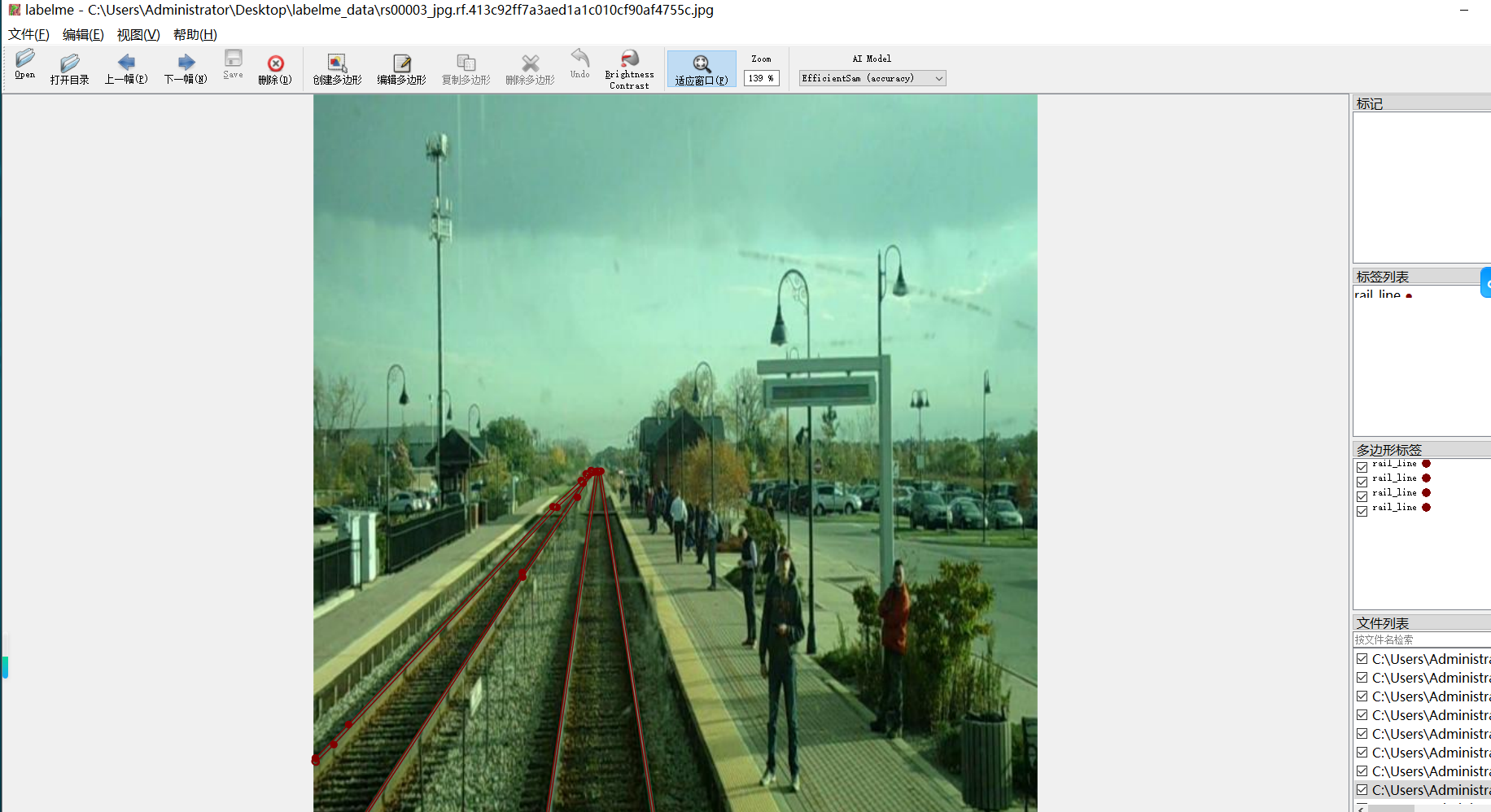Click the 标记 panel title
Viewport: 1491px width, 812px height.
coord(1370,103)
